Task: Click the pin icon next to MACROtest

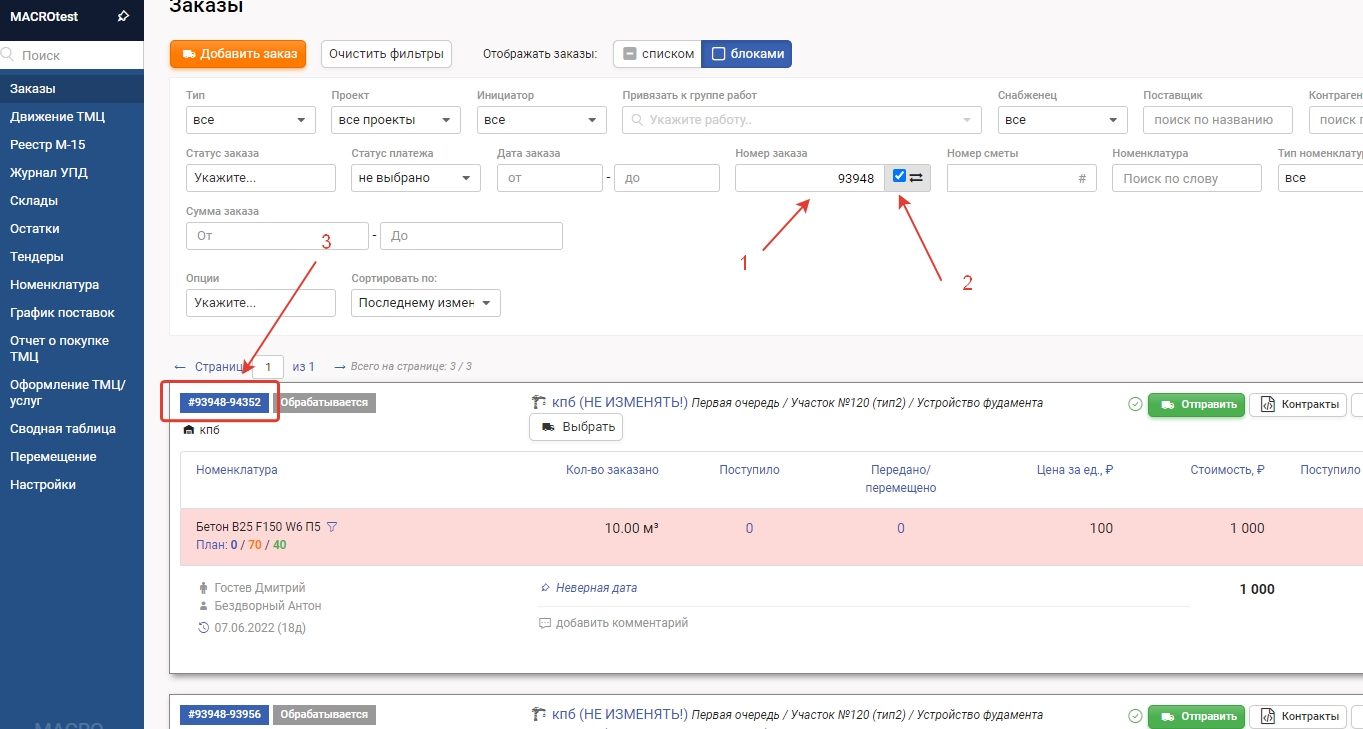Action: tap(123, 16)
